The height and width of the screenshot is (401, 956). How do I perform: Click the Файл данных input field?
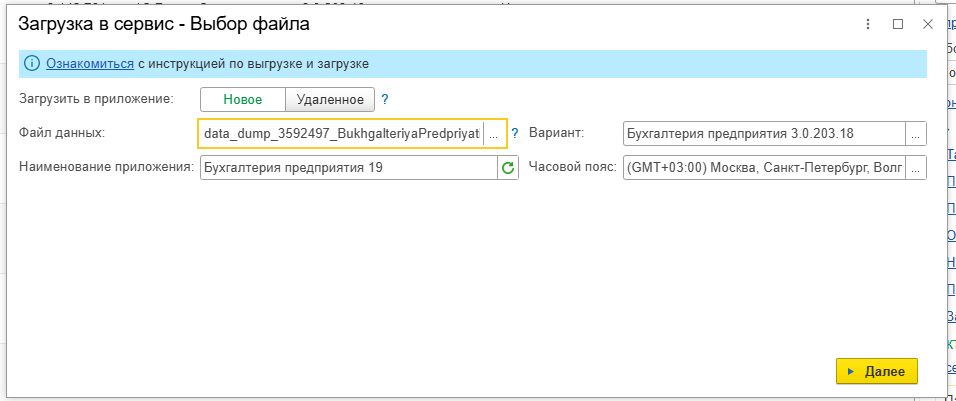click(343, 133)
